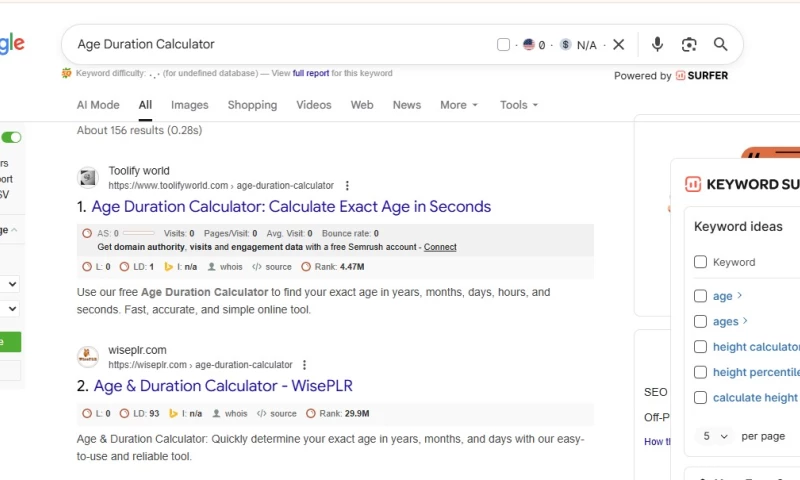The height and width of the screenshot is (480, 800).
Task: Click whois in the wiseplr result row
Action: pyautogui.click(x=230, y=414)
